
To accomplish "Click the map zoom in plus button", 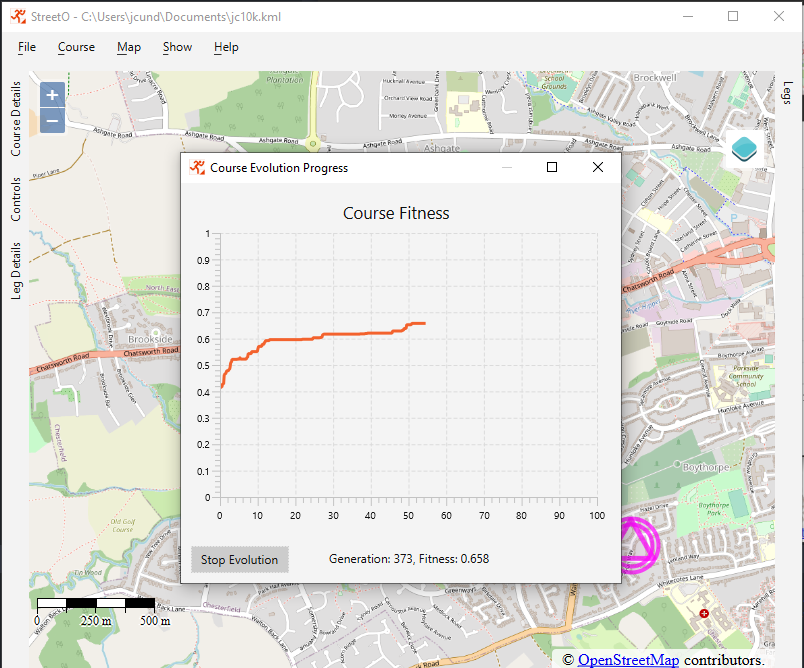I will coord(52,95).
